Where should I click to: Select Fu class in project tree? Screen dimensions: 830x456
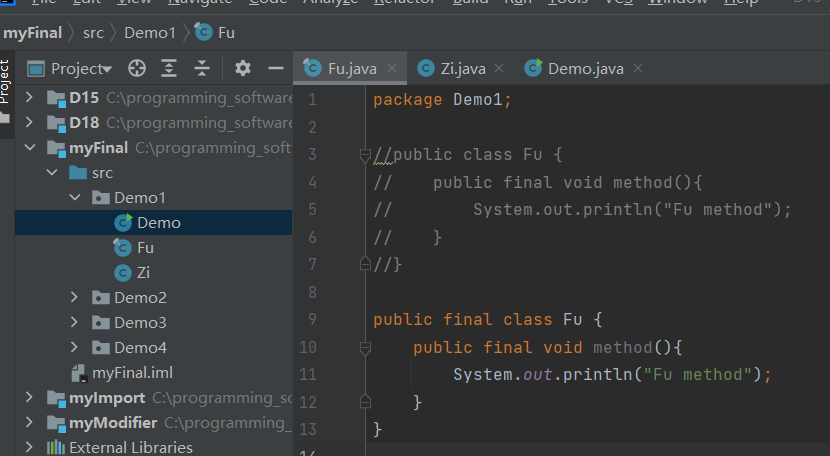(153, 247)
